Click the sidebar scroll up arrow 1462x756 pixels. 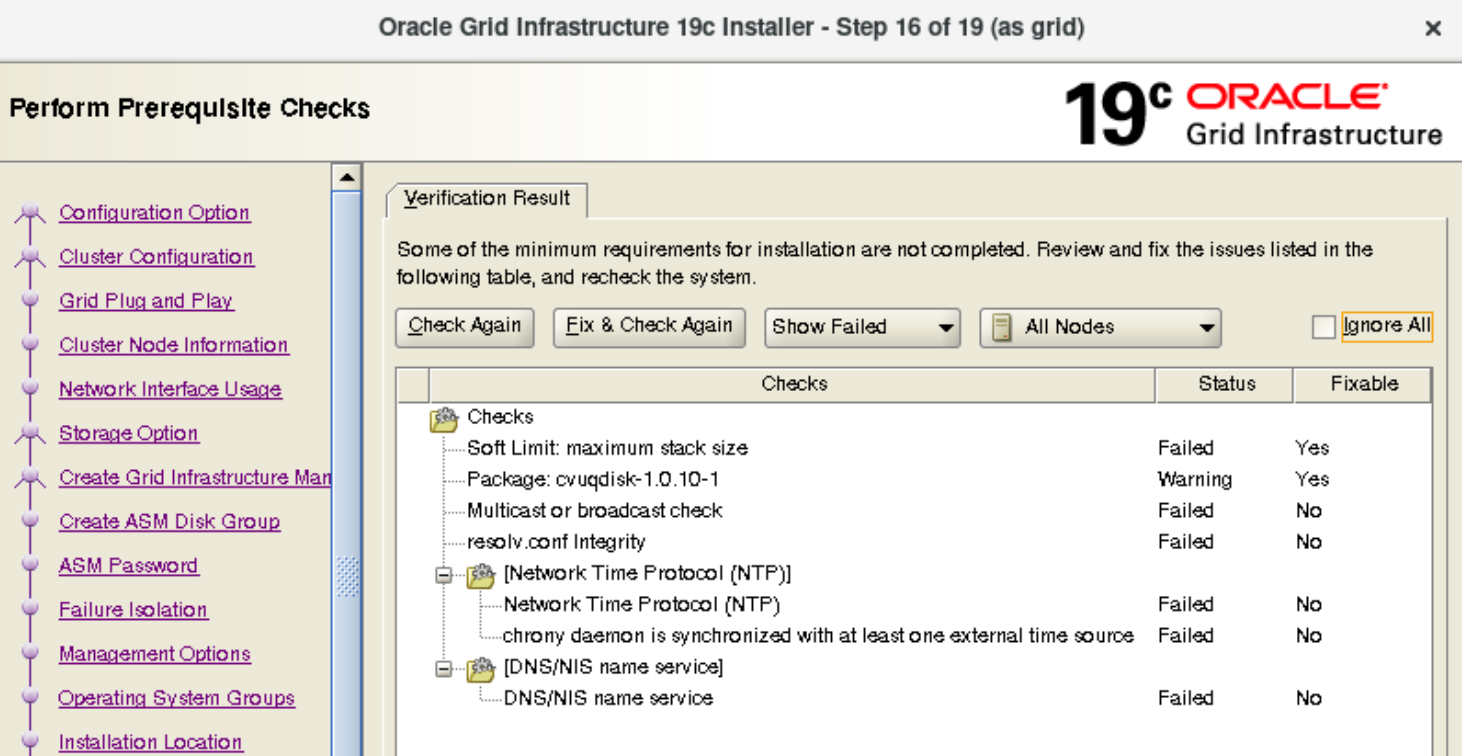point(347,178)
